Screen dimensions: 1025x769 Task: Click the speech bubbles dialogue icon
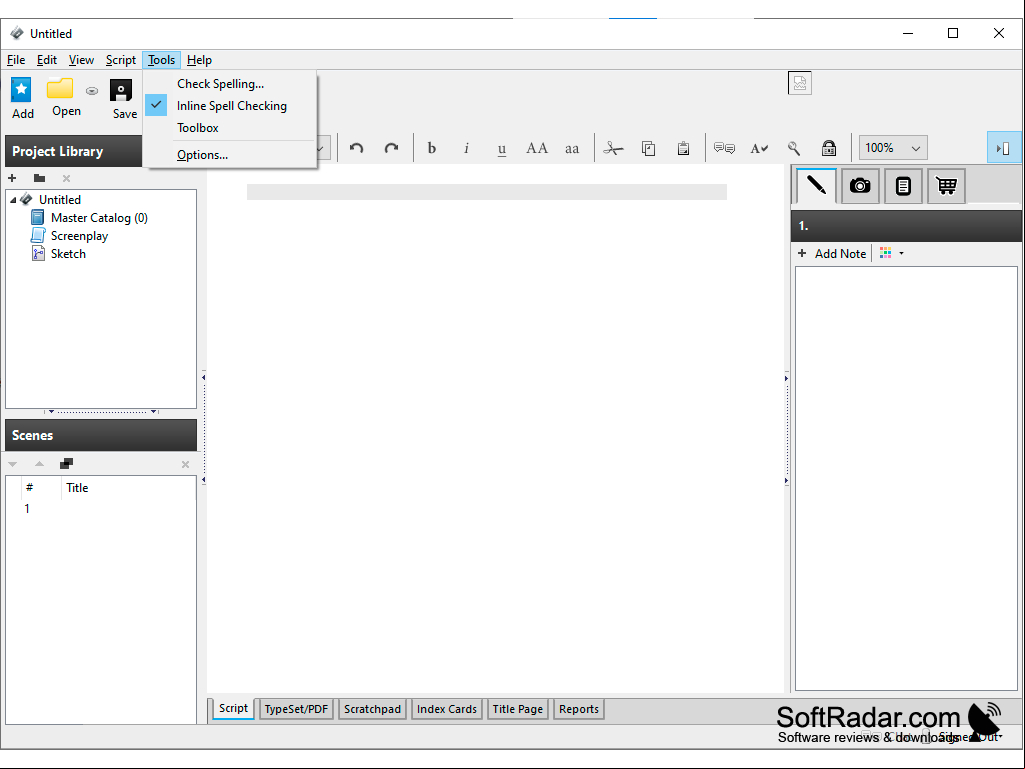point(724,148)
